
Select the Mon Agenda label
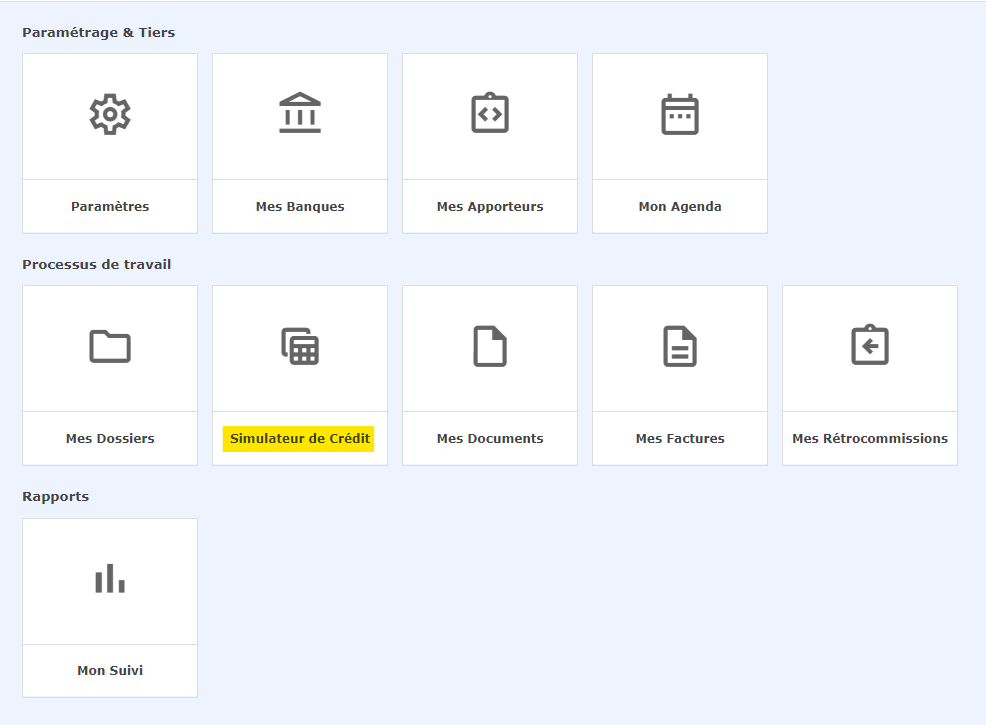(x=680, y=207)
